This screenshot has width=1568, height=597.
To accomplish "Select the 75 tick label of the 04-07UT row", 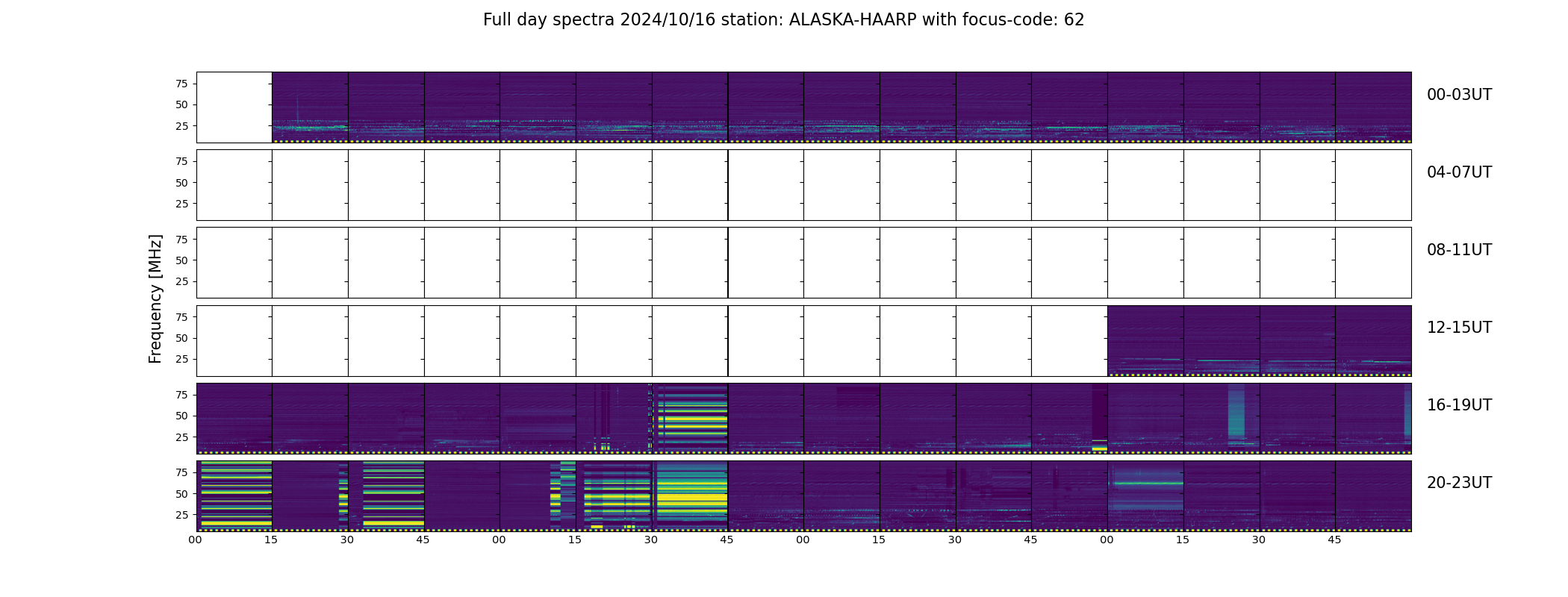I will pos(181,161).
